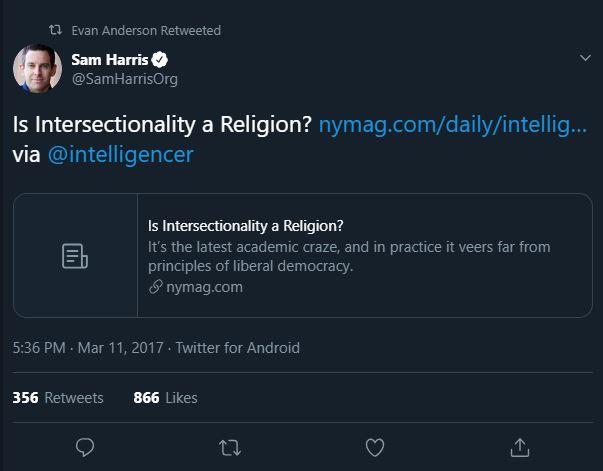Image resolution: width=603 pixels, height=471 pixels.
Task: Like the tweet with heart icon
Action: (x=374, y=445)
